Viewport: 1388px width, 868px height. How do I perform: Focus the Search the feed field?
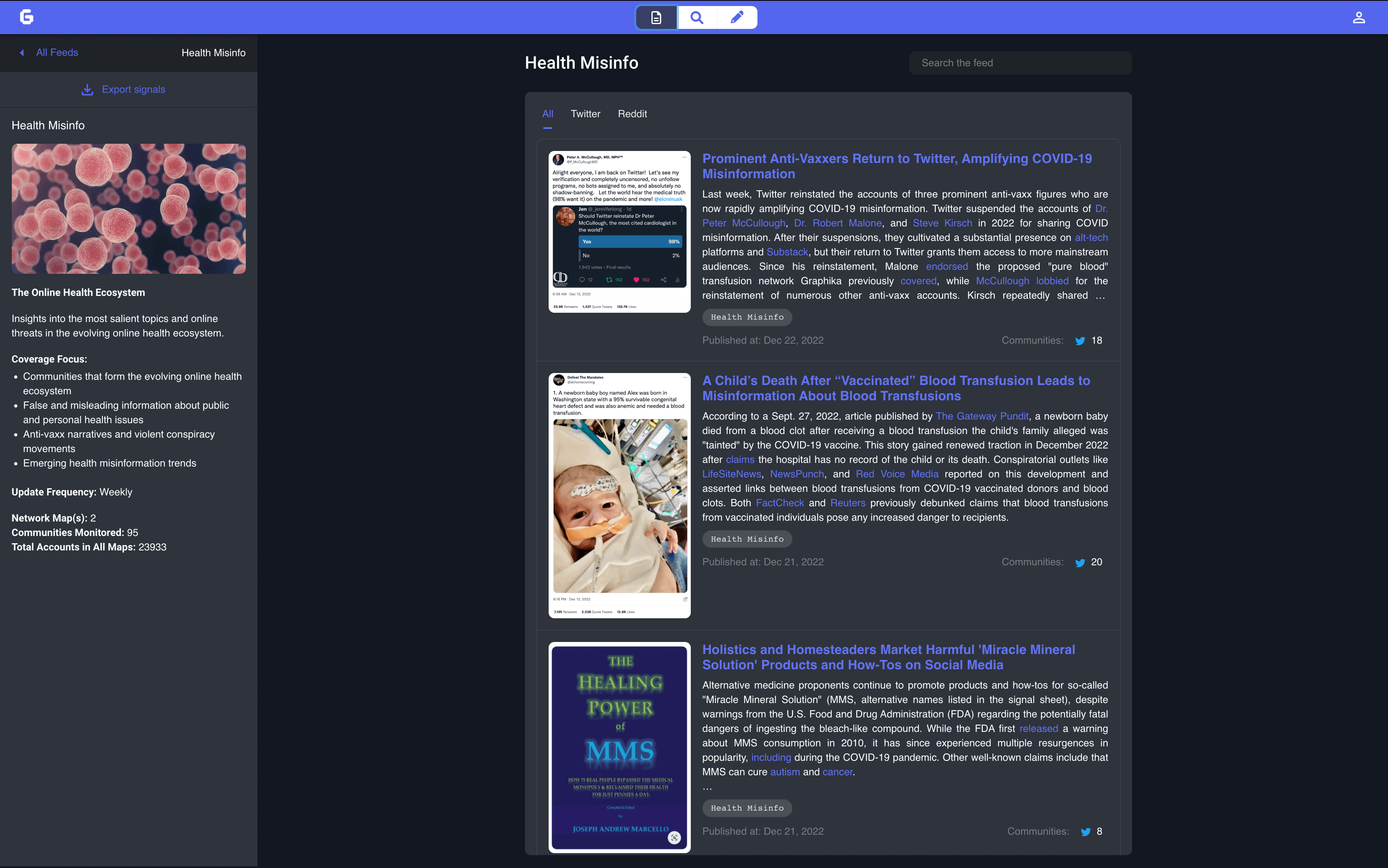[1020, 63]
